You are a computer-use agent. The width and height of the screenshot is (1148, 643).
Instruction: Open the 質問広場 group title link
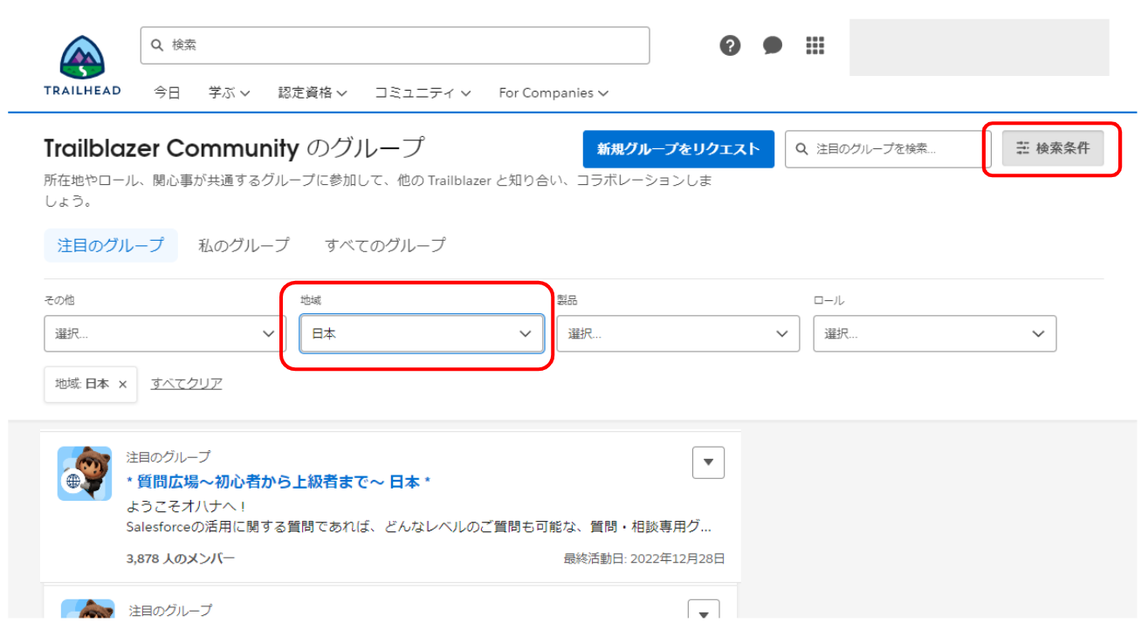tap(278, 482)
